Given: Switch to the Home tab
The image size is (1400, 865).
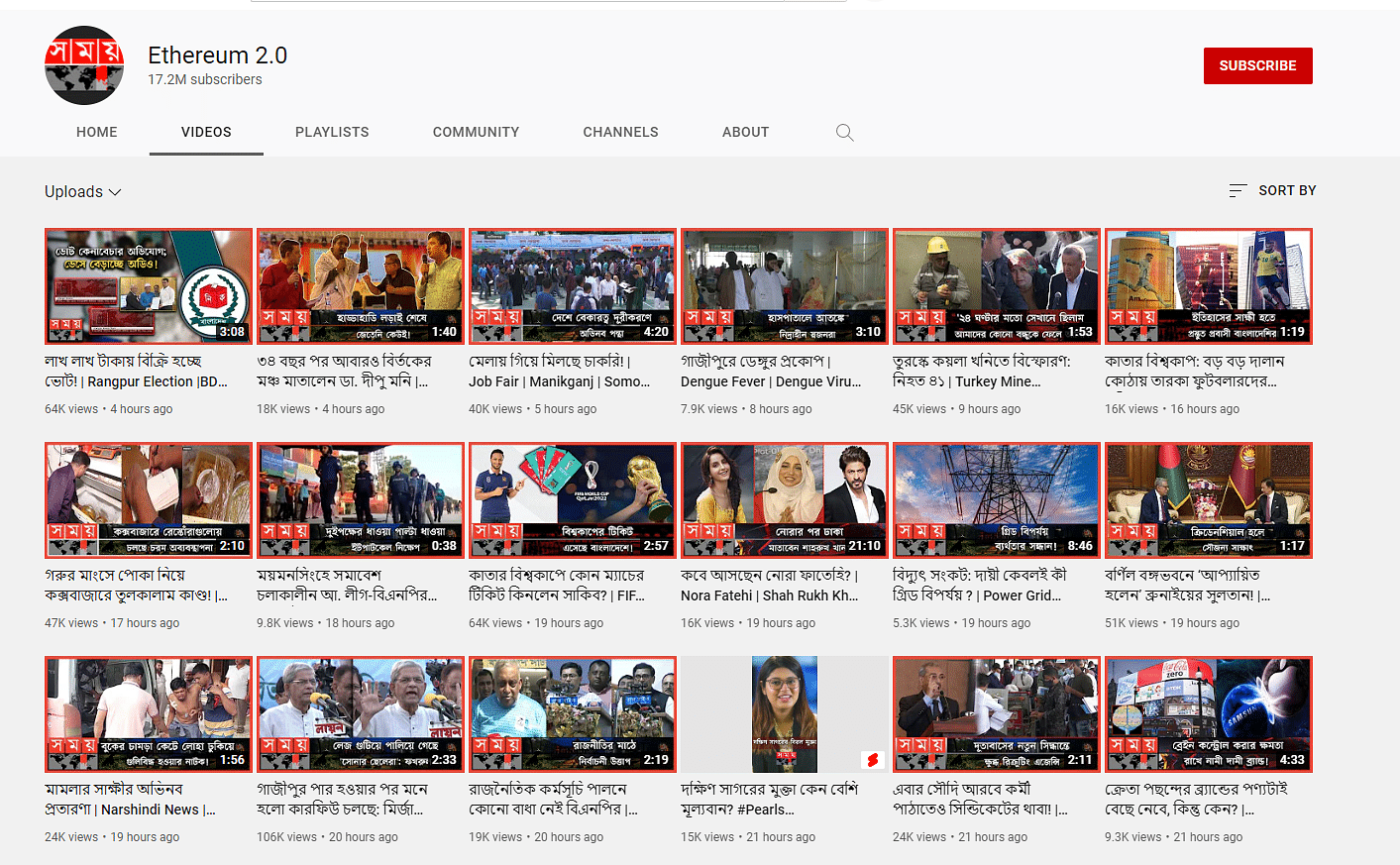Looking at the screenshot, I should click(97, 132).
